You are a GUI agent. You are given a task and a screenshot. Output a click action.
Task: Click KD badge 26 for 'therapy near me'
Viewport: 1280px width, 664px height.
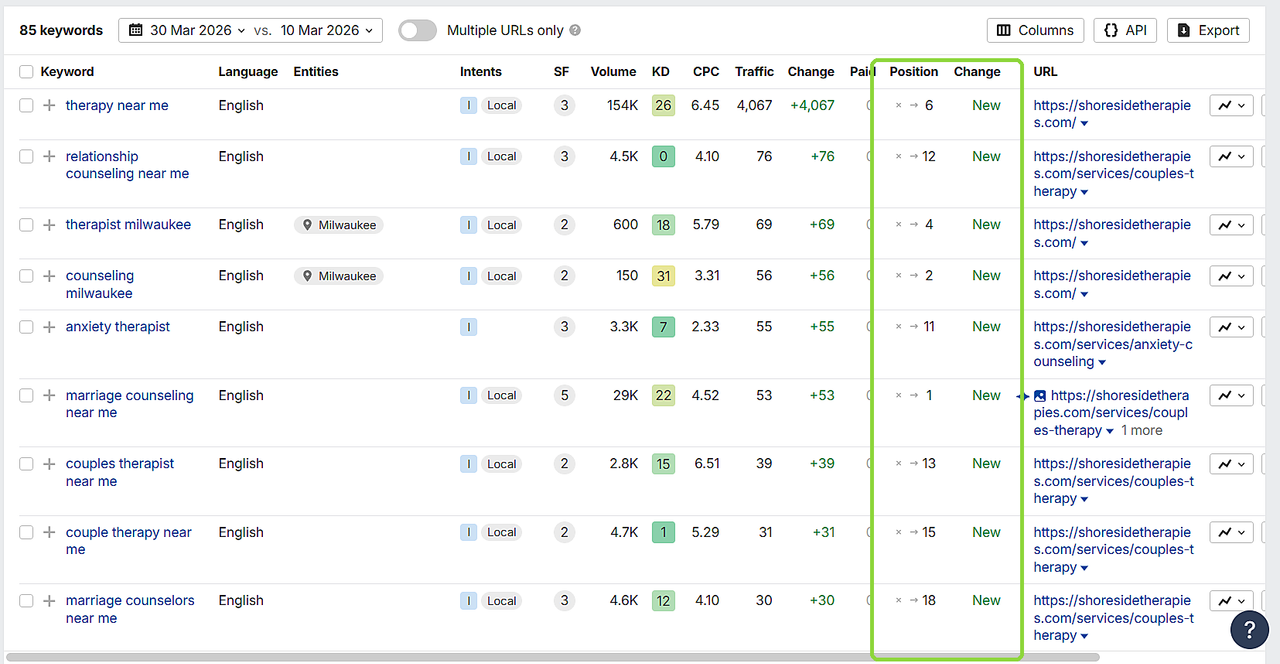pos(663,105)
